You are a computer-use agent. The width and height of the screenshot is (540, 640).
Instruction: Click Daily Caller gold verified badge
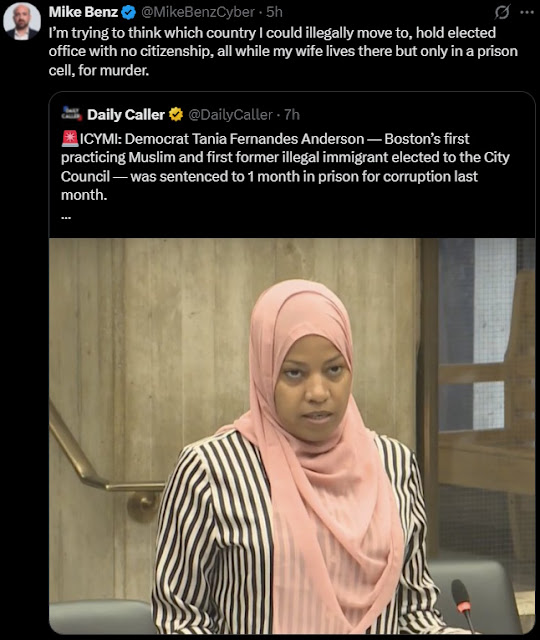(176, 115)
